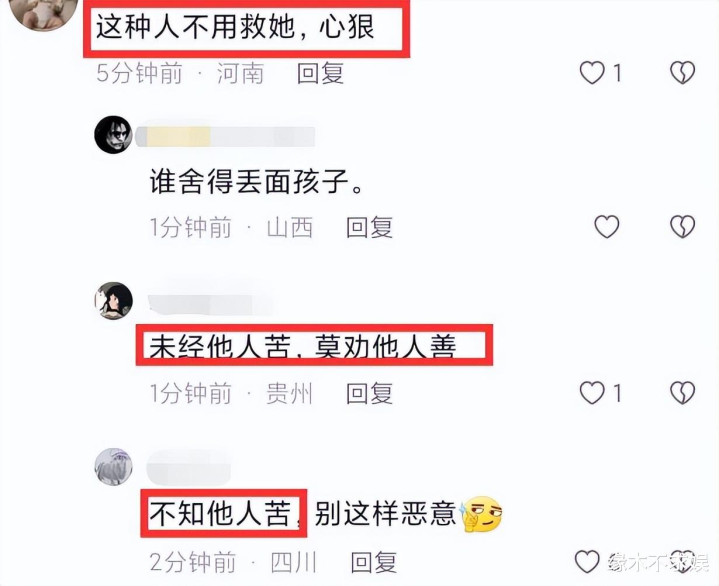Open the black-haired anime girl avatar
Image resolution: width=719 pixels, height=586 pixels.
tap(113, 301)
